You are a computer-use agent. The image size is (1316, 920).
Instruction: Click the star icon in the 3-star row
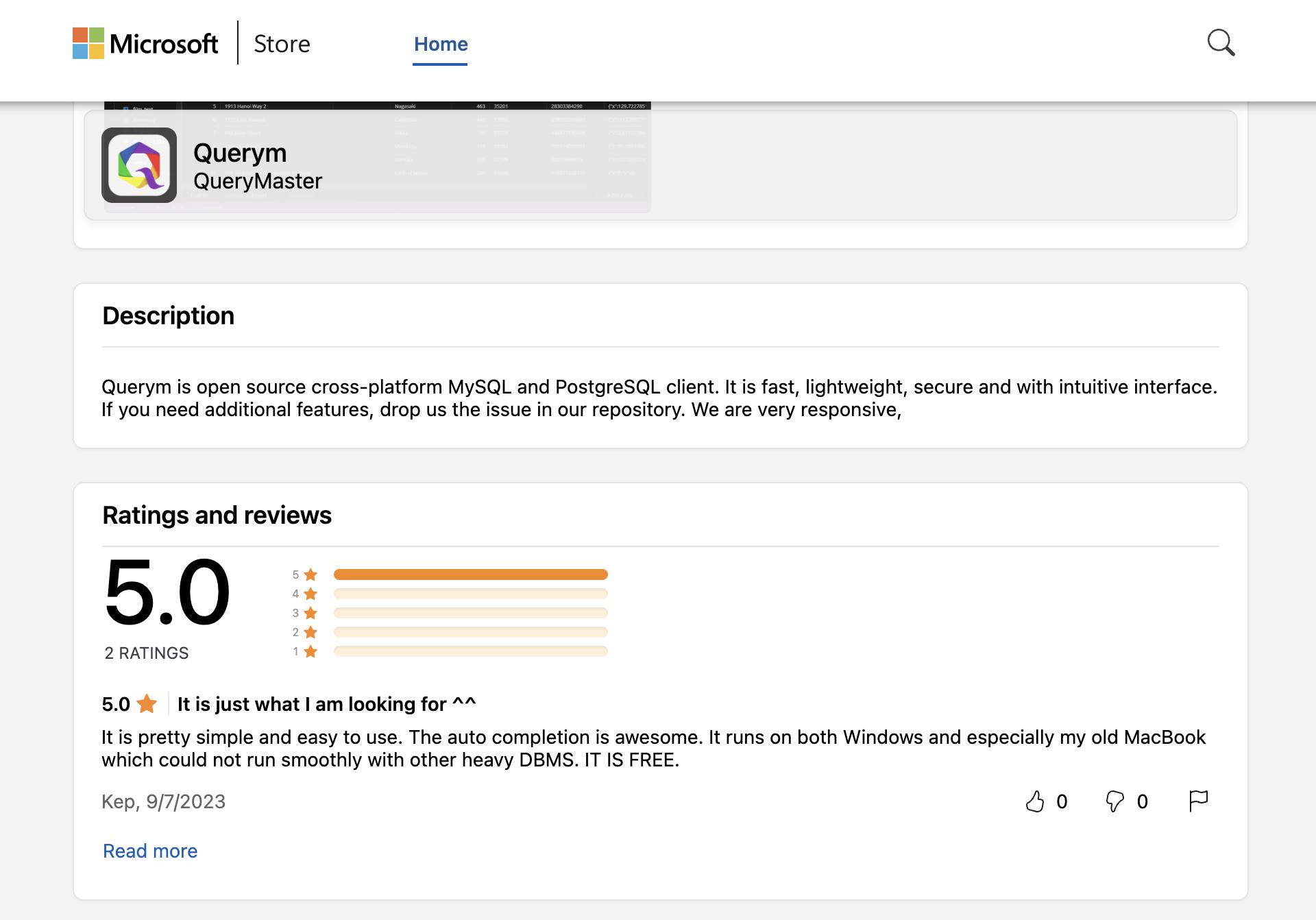pos(310,613)
